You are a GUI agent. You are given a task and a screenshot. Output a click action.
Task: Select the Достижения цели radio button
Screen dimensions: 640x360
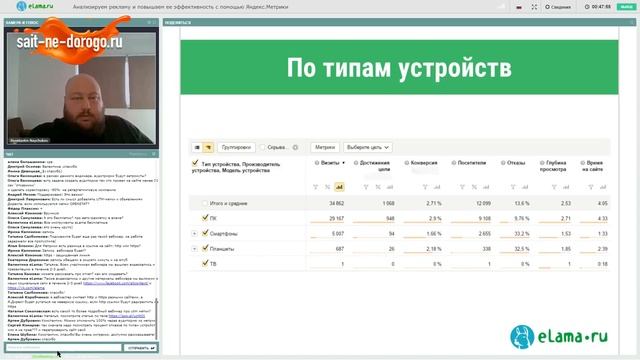[x=356, y=163]
